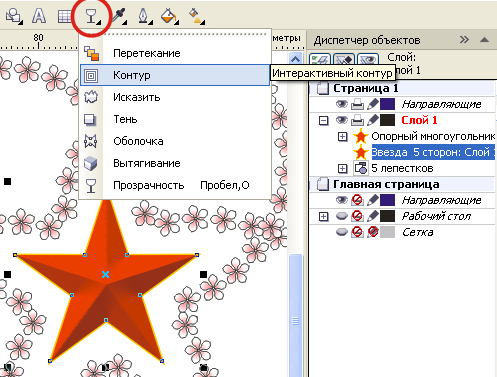Select the Interactive fill tool

click(196, 16)
